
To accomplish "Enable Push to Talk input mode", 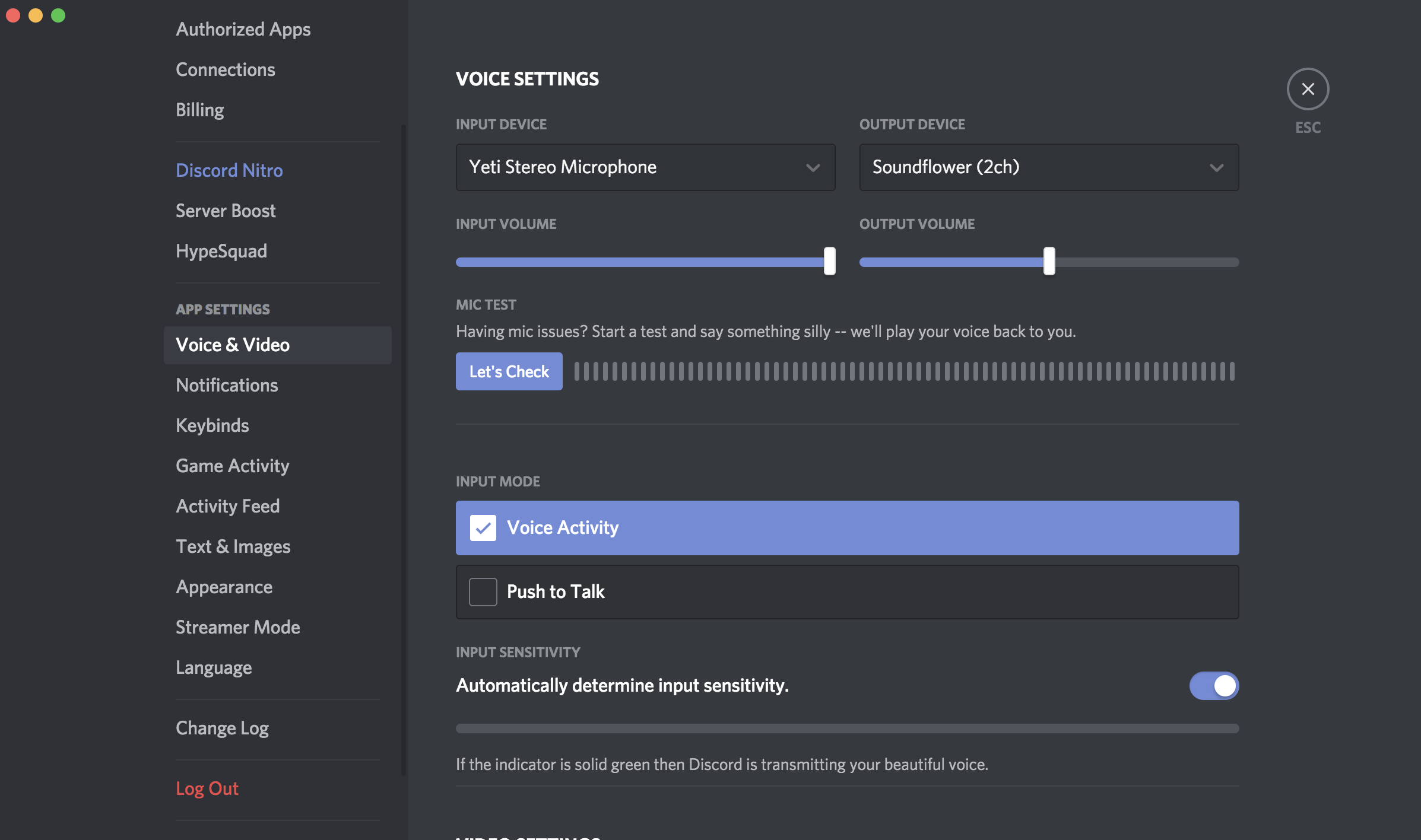I will (483, 591).
